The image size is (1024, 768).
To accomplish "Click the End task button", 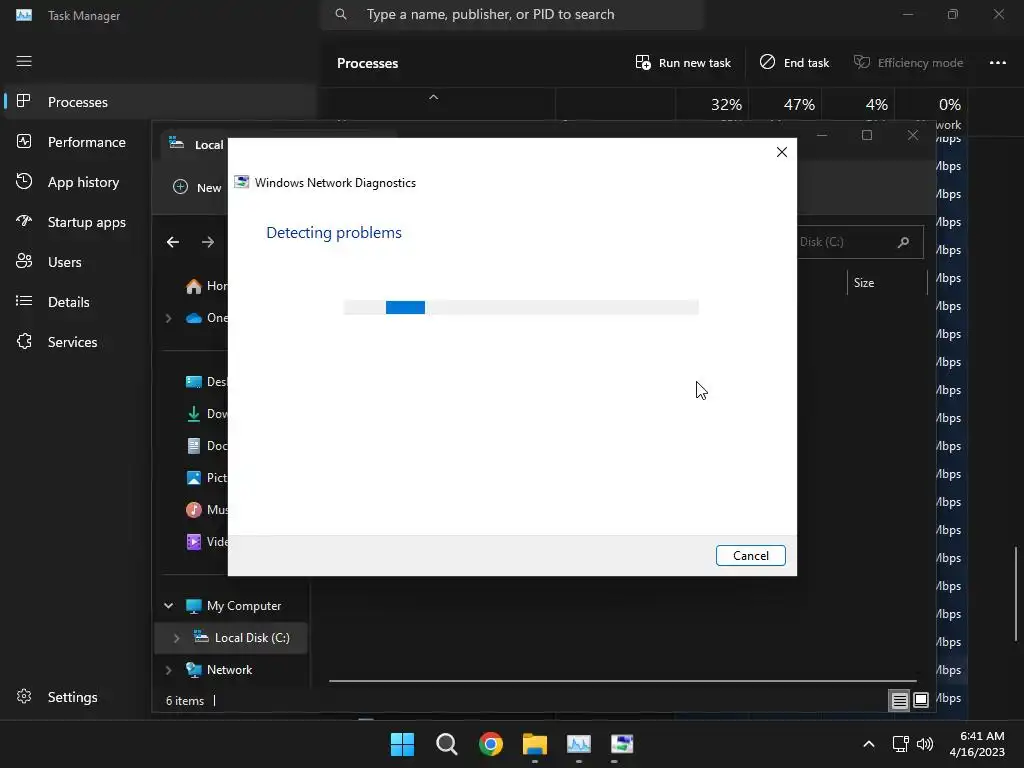I will click(794, 63).
